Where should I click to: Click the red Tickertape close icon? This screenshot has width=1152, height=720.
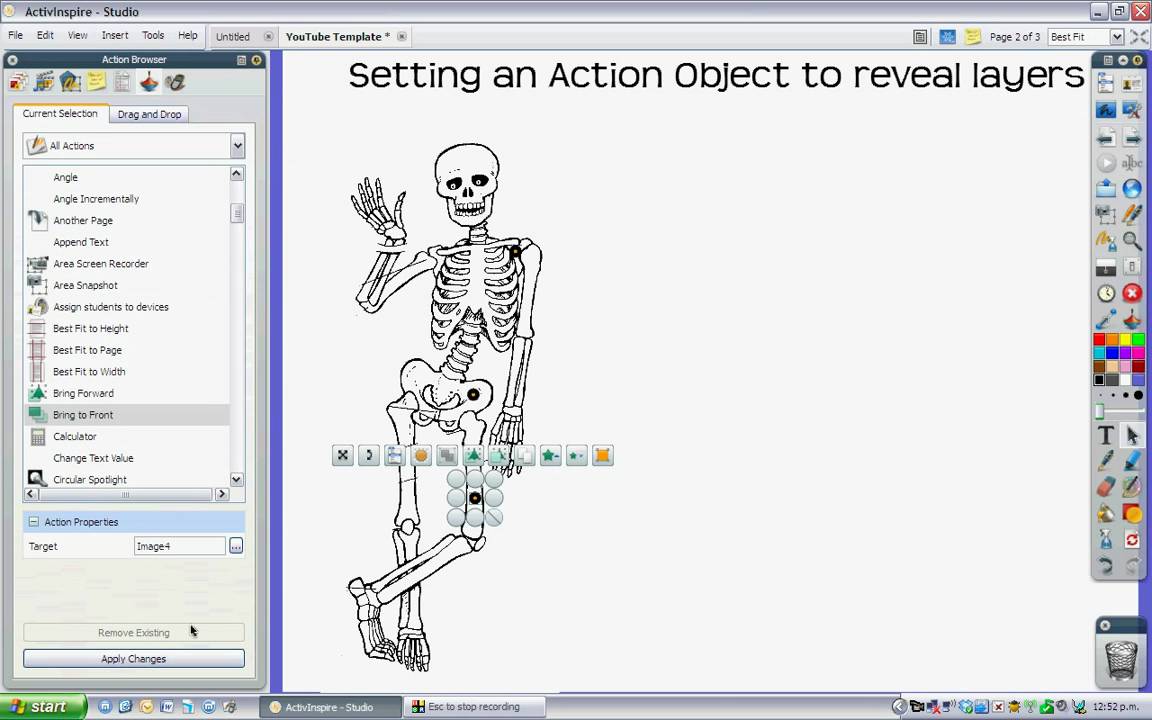pyautogui.click(x=1132, y=294)
